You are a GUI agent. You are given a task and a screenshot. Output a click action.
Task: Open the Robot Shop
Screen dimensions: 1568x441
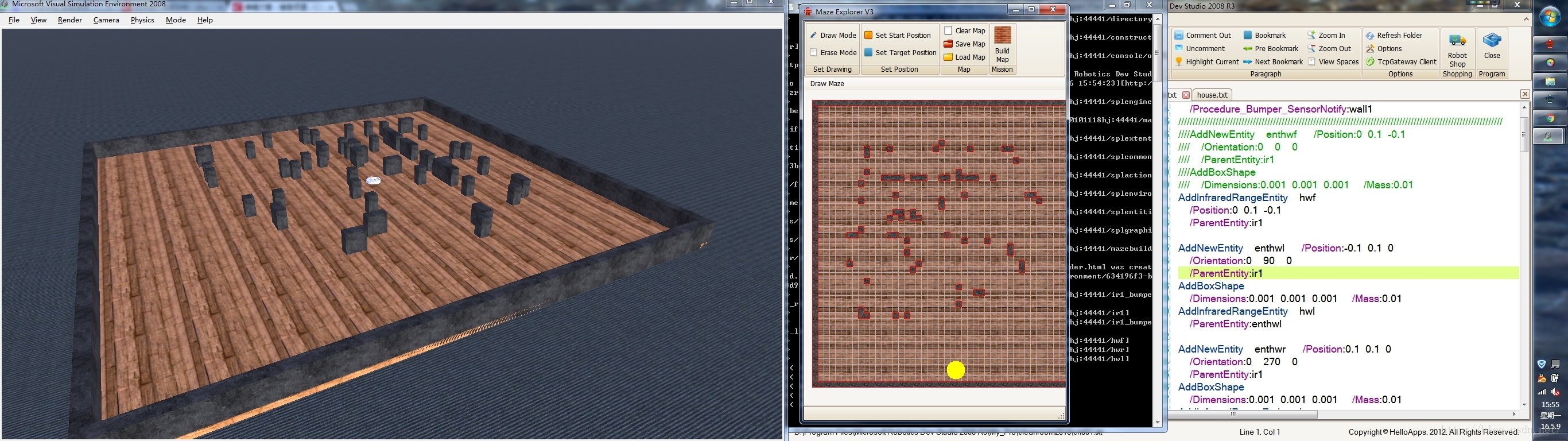pyautogui.click(x=1457, y=50)
